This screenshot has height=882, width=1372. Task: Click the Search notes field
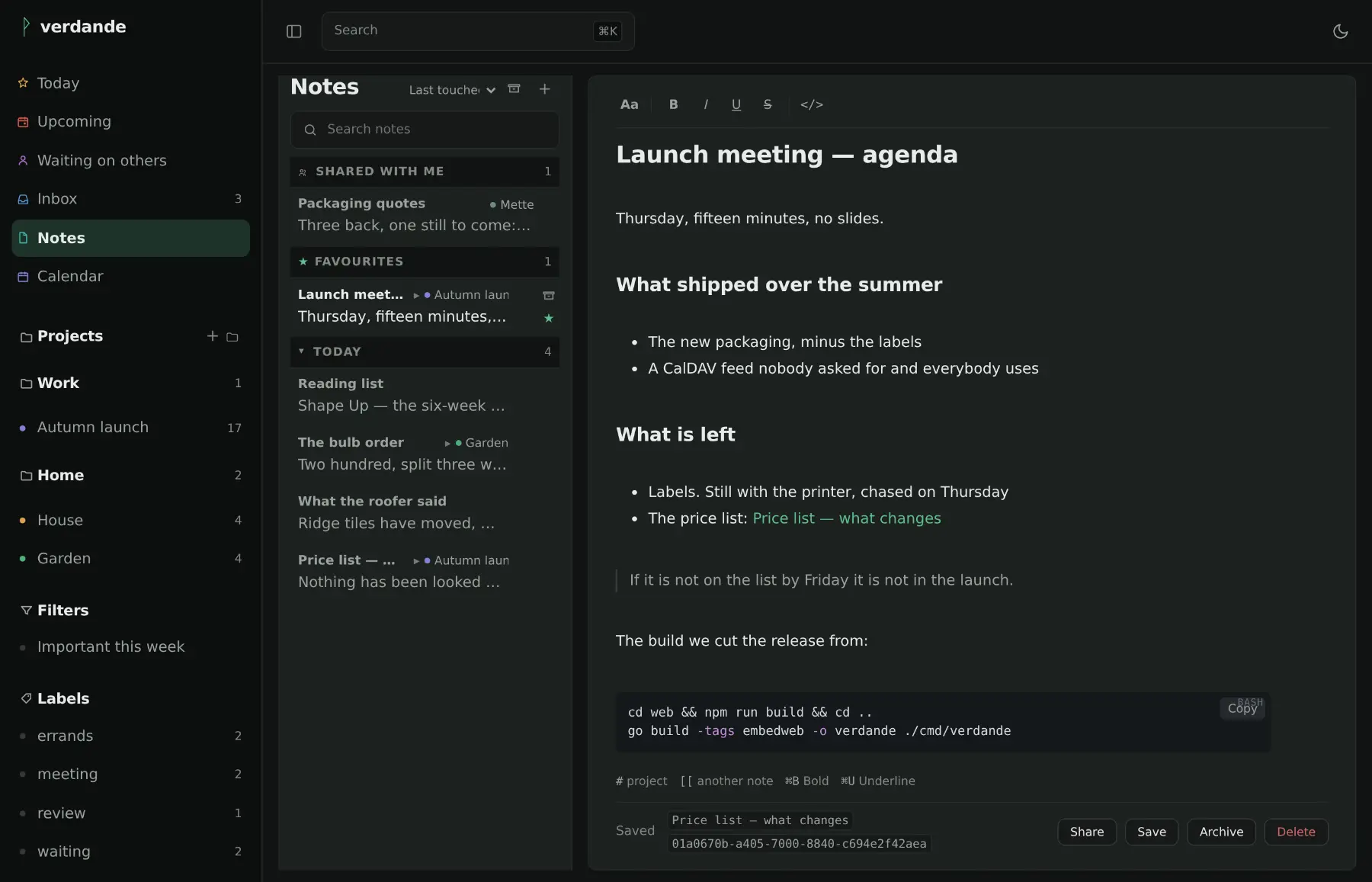pyautogui.click(x=425, y=130)
